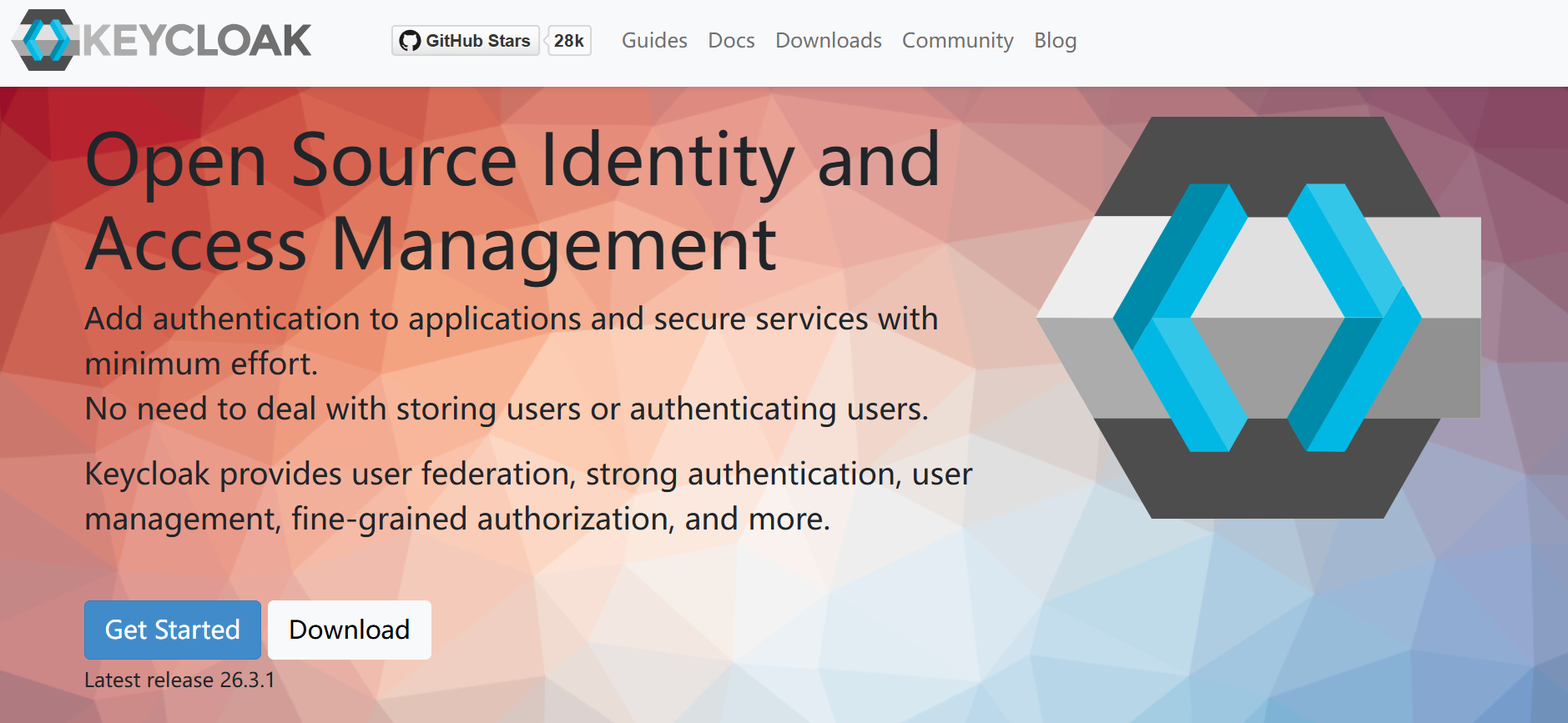Click the Latest release 26.3.1 text
Viewport: 1568px width, 723px height.
coord(179,680)
